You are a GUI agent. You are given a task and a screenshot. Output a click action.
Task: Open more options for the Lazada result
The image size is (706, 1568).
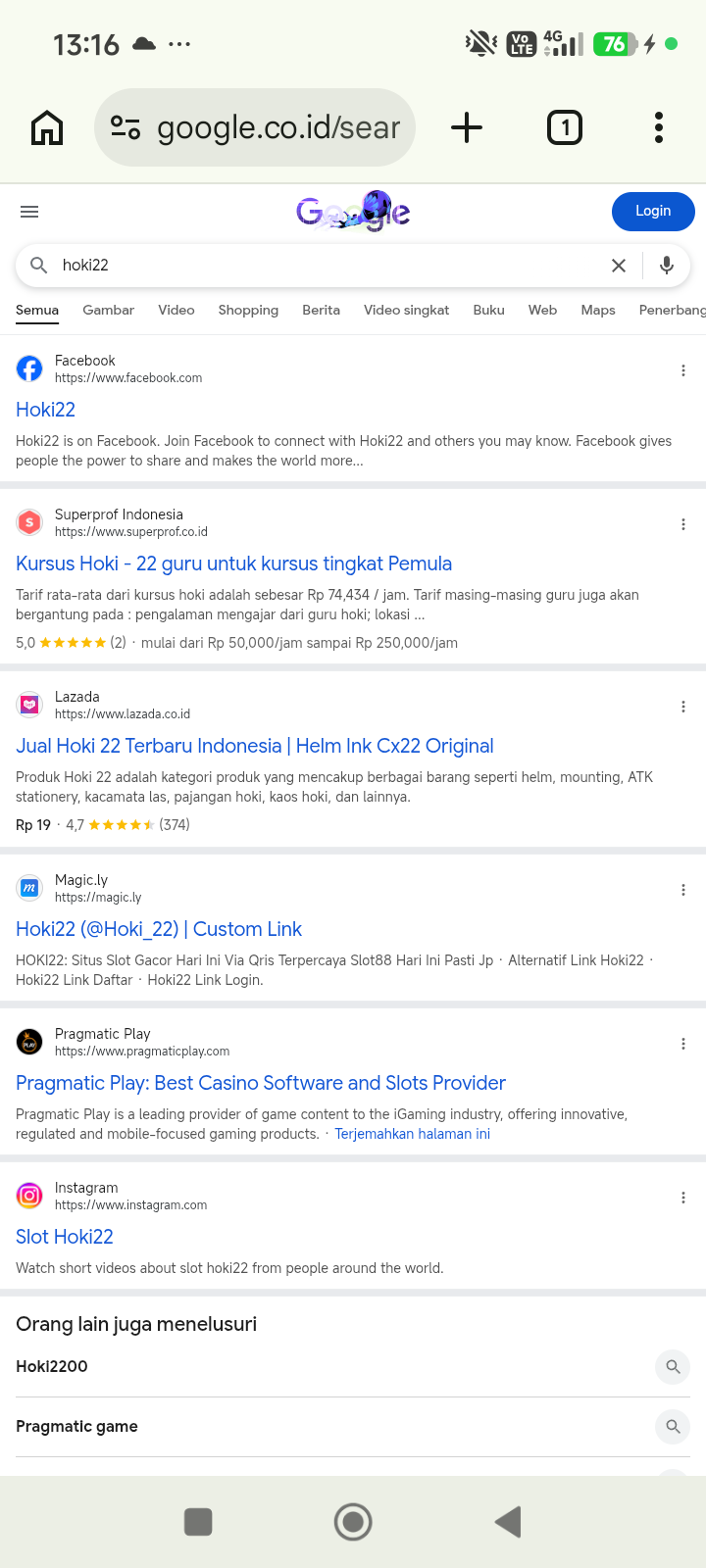click(683, 707)
